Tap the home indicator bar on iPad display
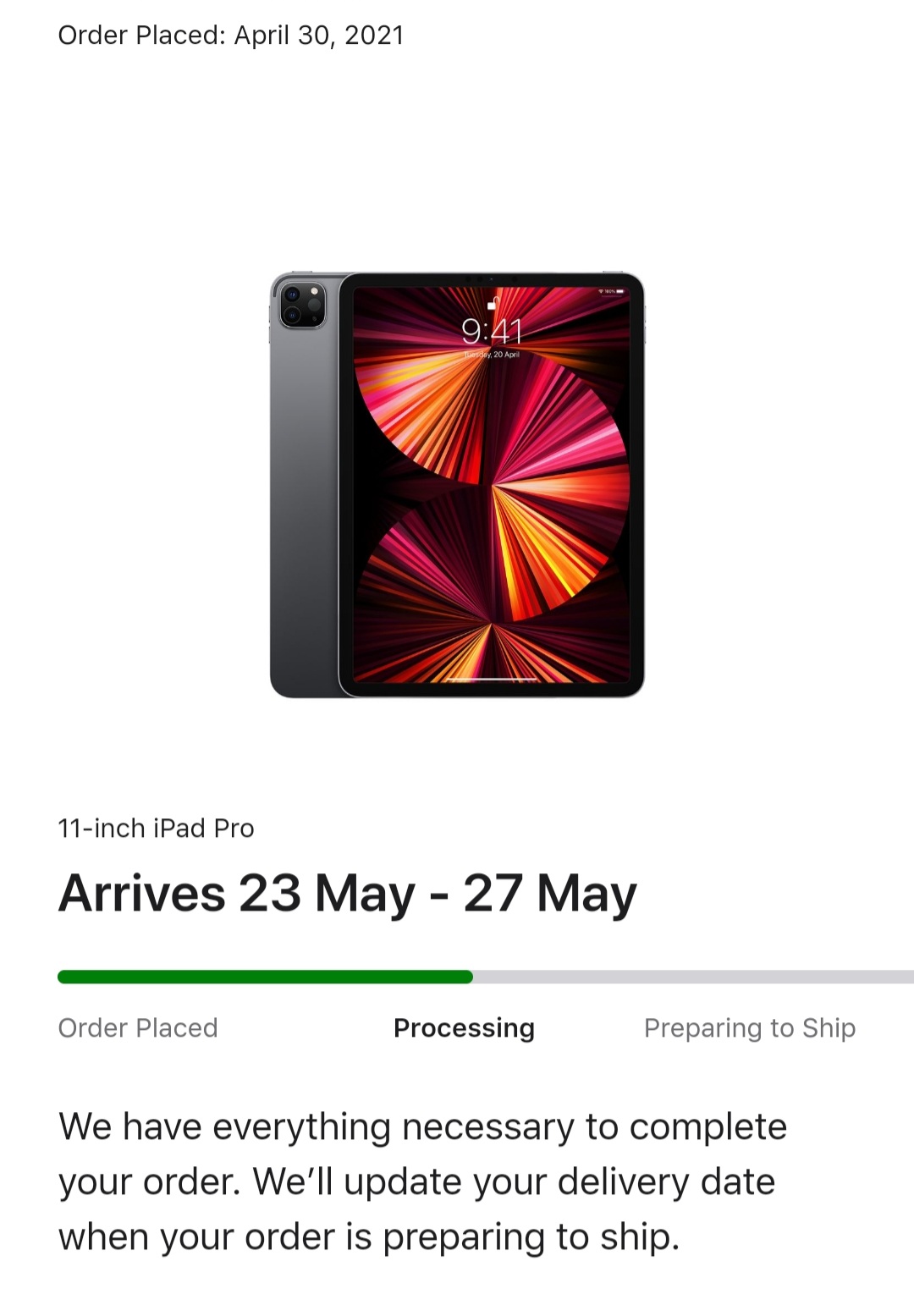The width and height of the screenshot is (914, 1316). 492,678
